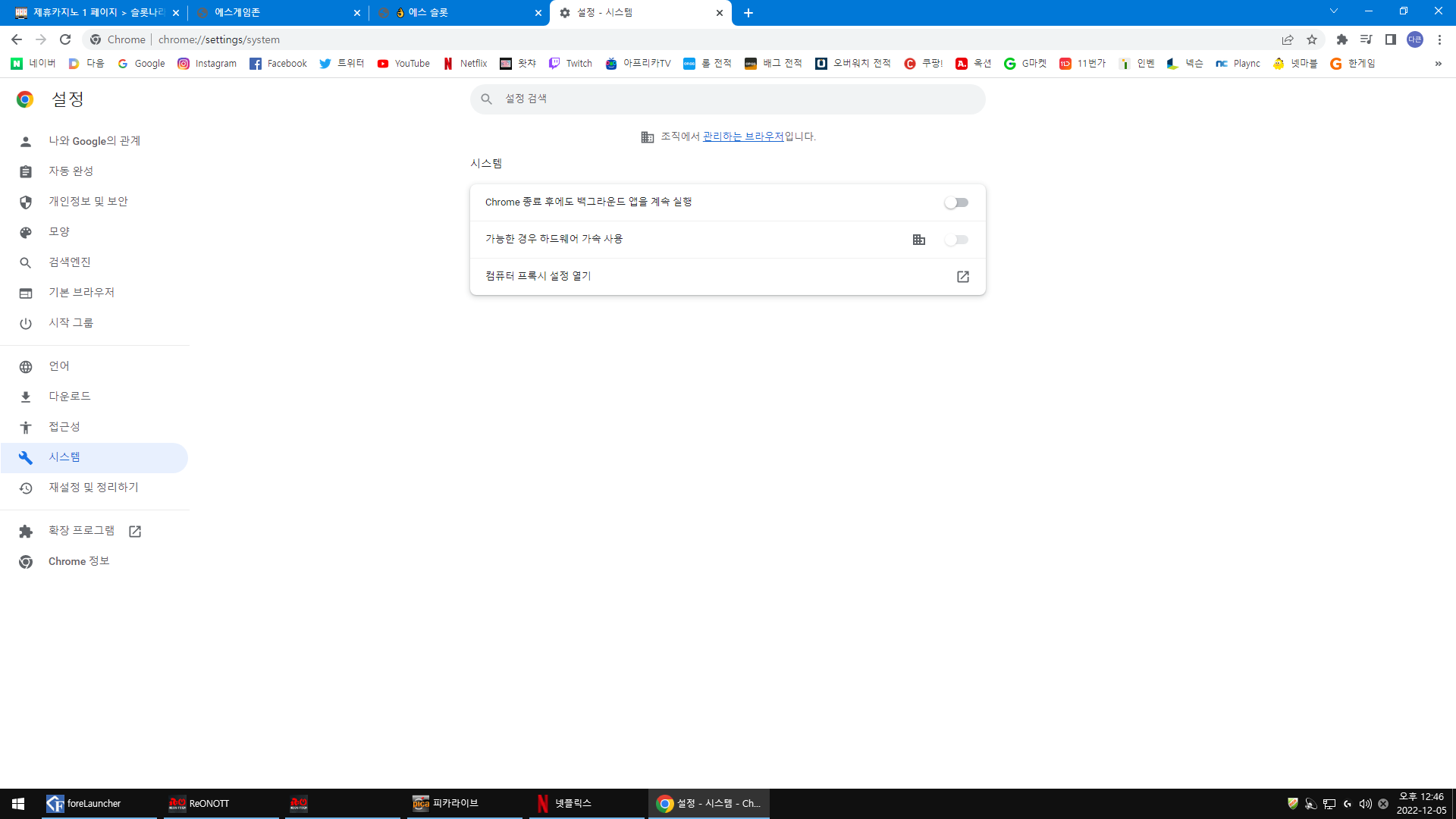1456x819 pixels.
Task: Open 검색엔진 settings section
Action: coord(94,262)
